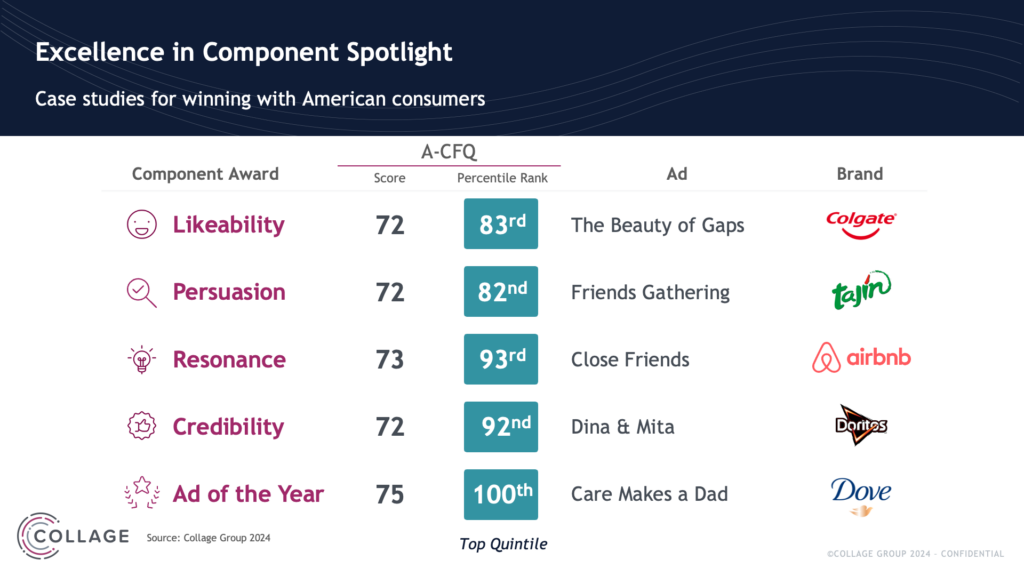Click the Care Makes a Dad ad title
The width and height of the screenshot is (1024, 576).
649,494
